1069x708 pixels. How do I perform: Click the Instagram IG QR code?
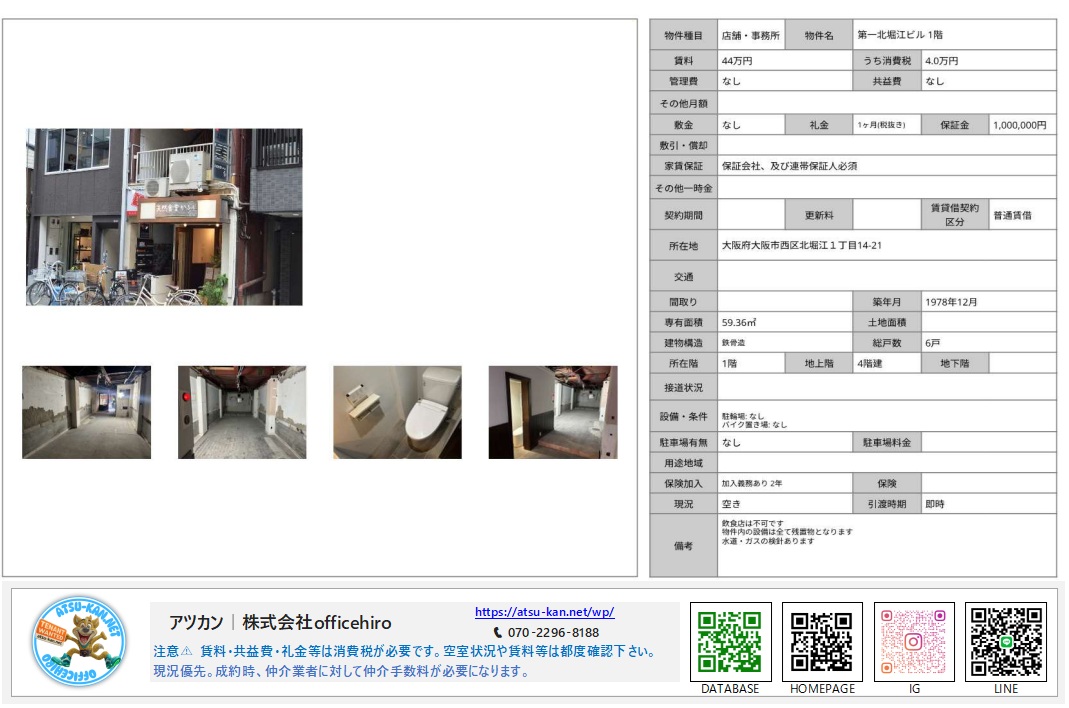tap(914, 641)
